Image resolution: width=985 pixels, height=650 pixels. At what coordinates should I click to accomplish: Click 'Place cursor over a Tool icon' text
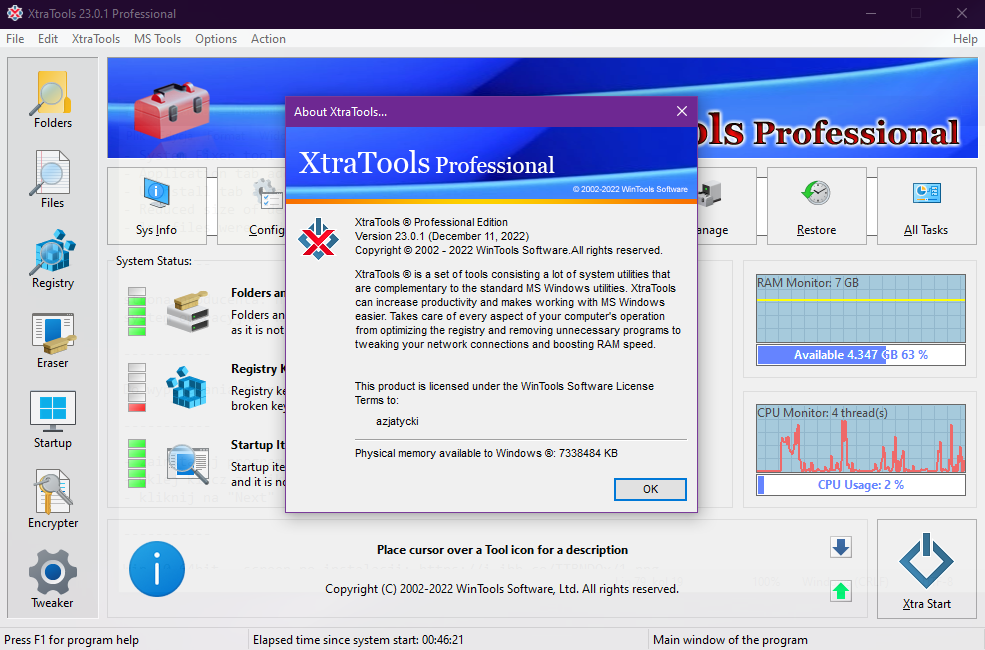(x=502, y=550)
